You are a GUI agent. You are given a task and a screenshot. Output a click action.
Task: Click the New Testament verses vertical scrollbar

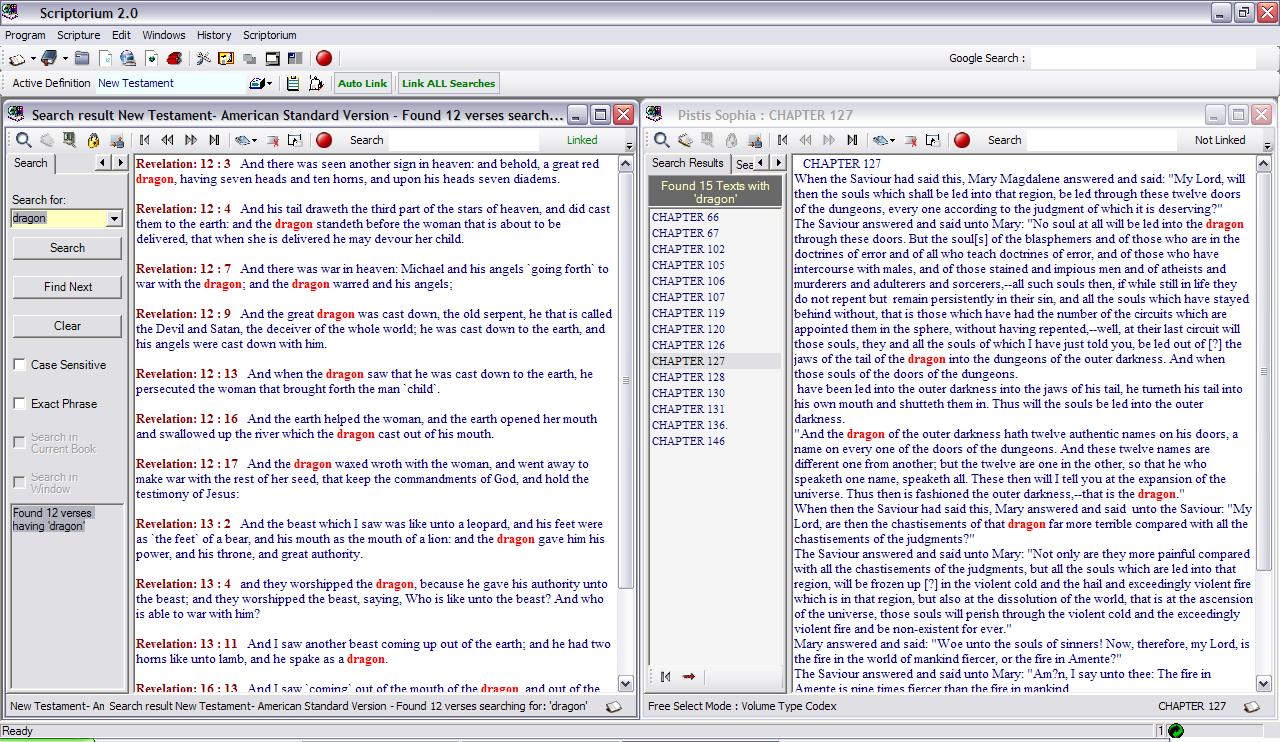click(627, 423)
